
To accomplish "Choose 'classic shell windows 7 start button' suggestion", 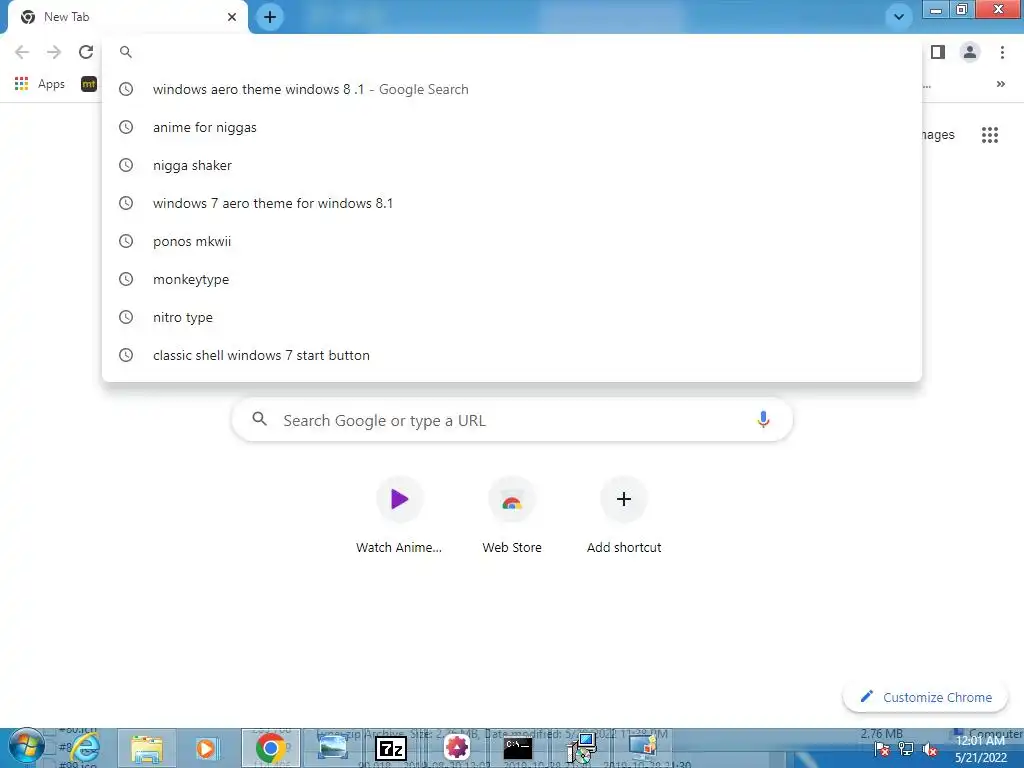I will [x=512, y=355].
